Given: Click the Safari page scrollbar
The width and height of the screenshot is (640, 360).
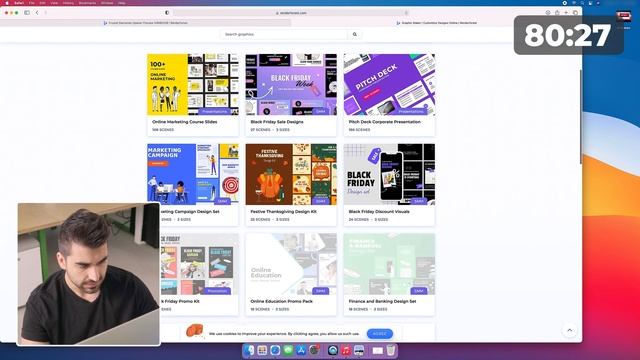Looking at the screenshot, I should pyautogui.click(x=580, y=117).
